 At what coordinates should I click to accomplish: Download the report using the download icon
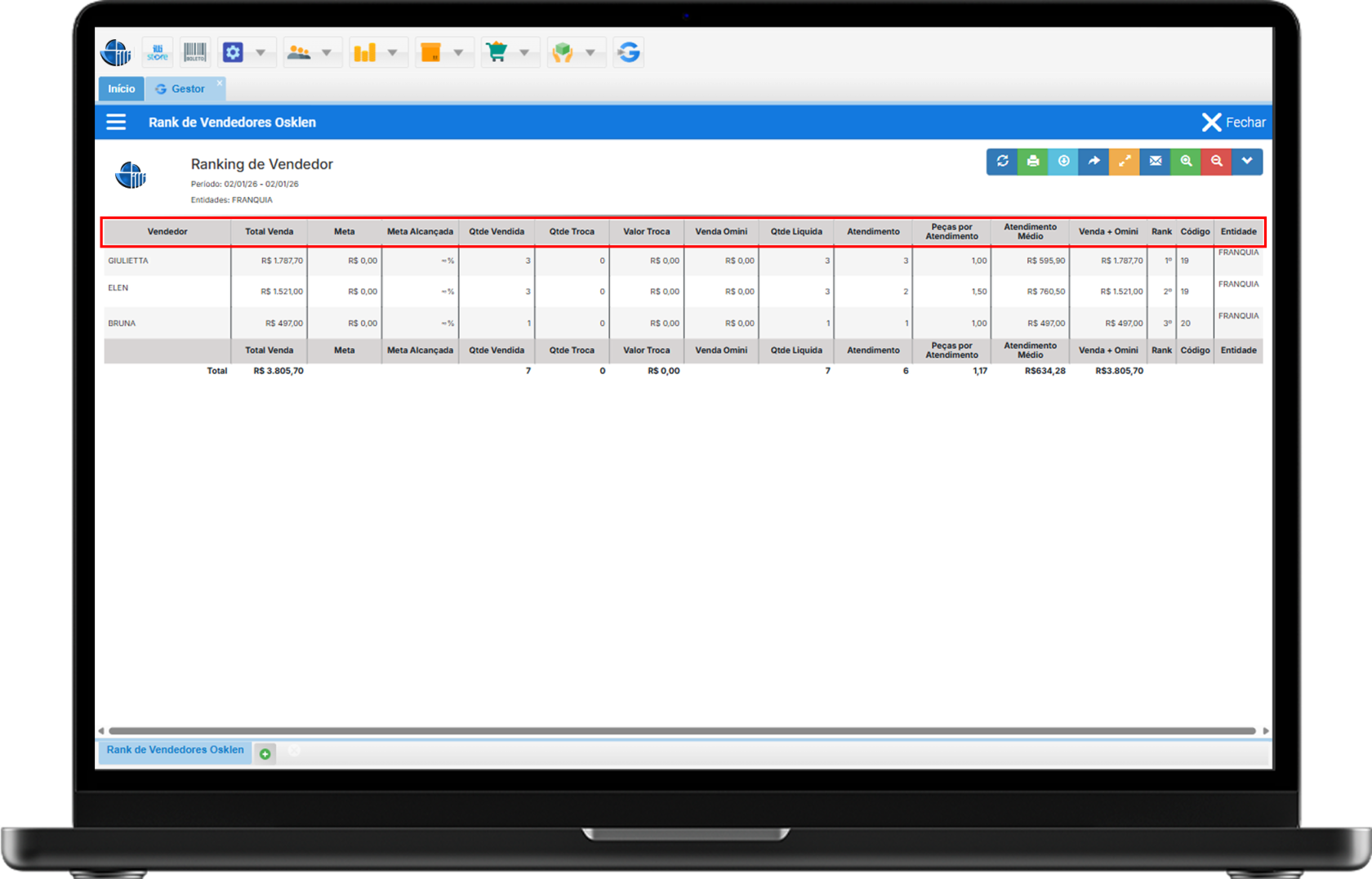click(1063, 162)
